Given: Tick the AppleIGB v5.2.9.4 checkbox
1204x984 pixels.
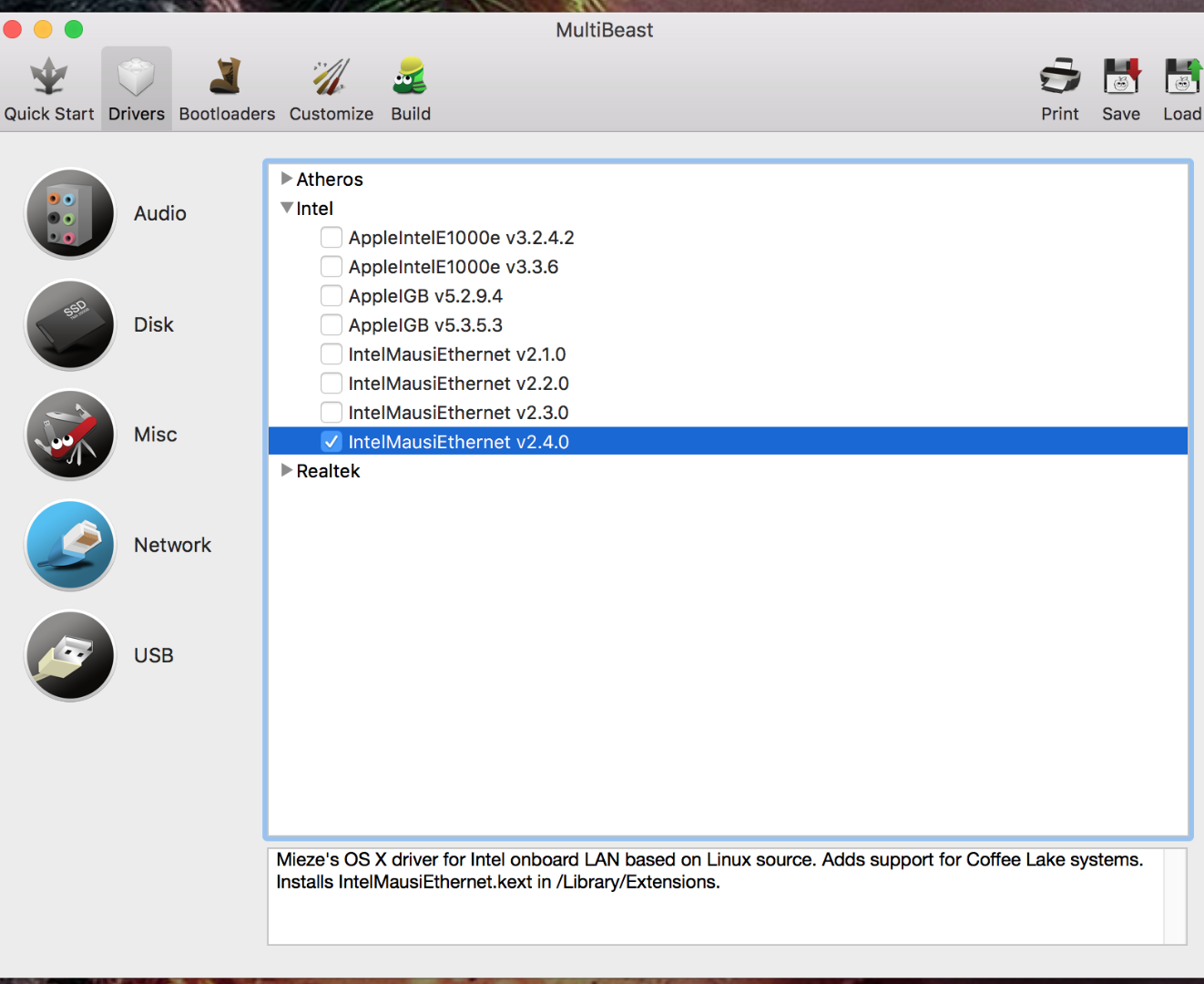Looking at the screenshot, I should pos(332,296).
